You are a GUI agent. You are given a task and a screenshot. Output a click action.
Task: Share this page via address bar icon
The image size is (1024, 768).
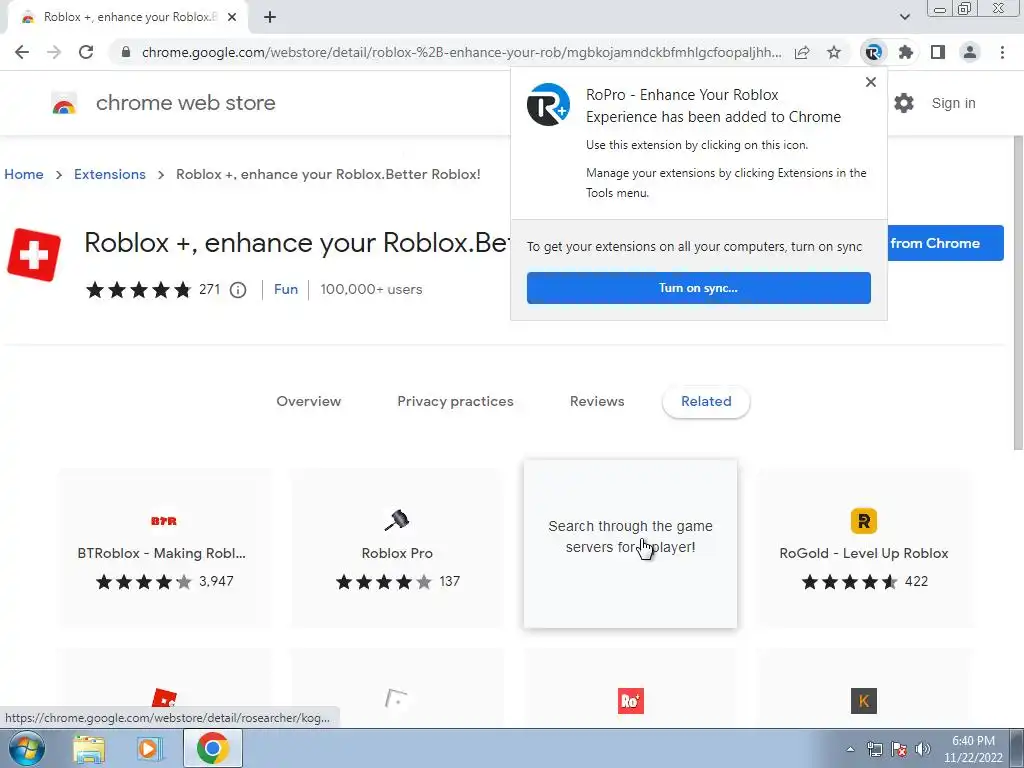(802, 52)
